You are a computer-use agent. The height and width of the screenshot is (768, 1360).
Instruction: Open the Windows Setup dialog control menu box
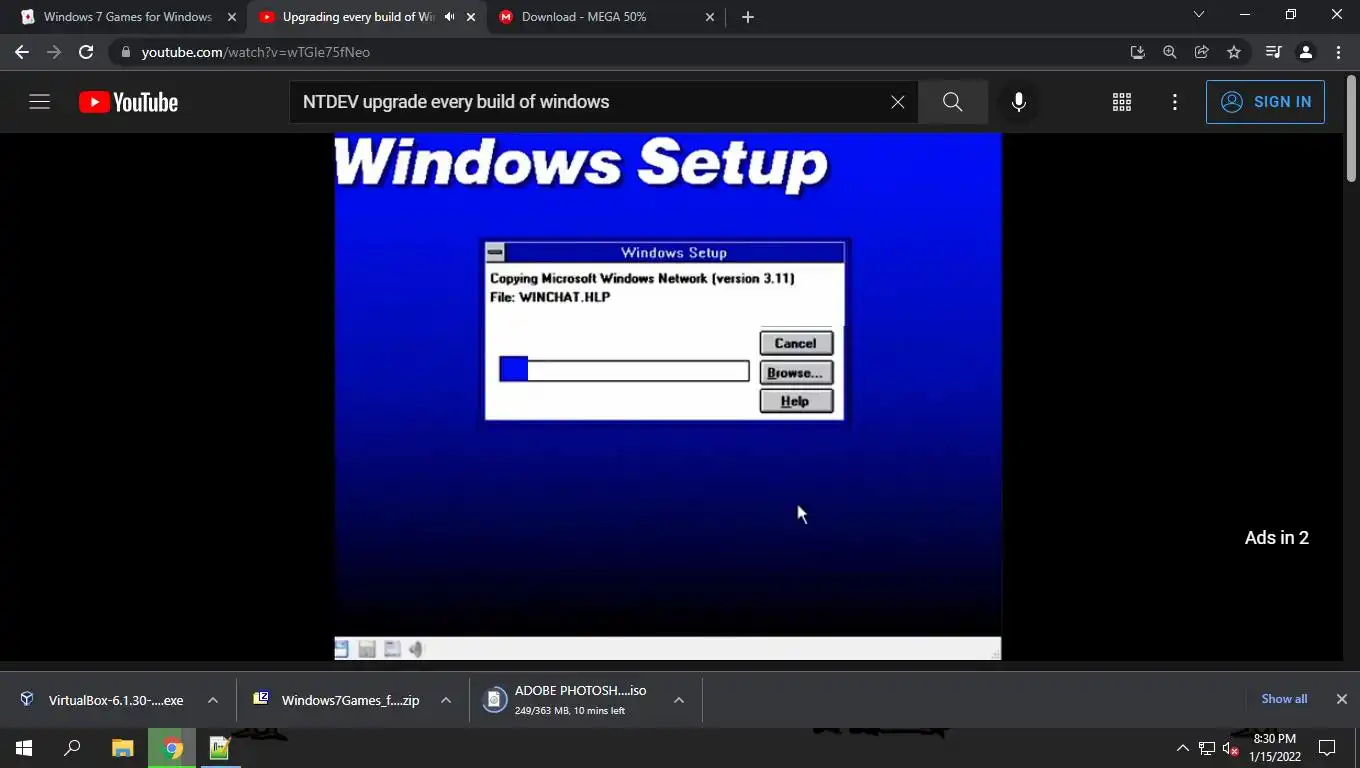495,253
